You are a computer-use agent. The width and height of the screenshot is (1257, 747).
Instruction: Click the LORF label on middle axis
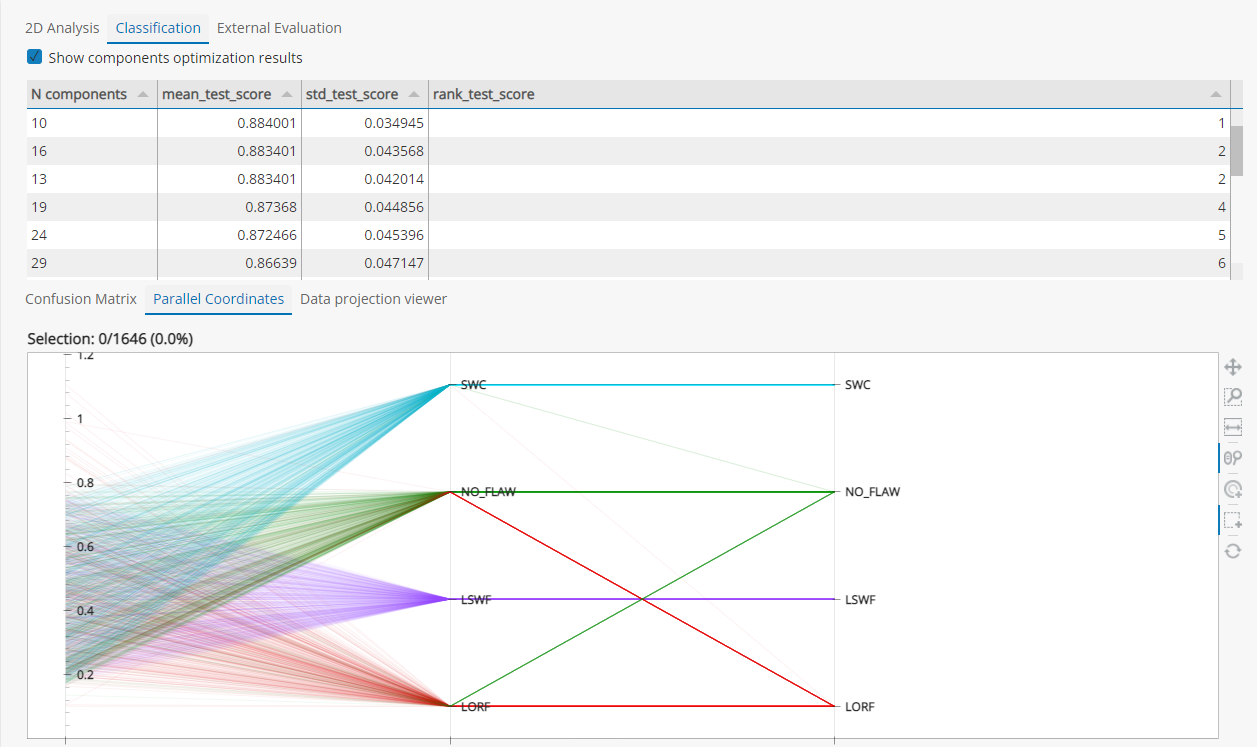click(x=475, y=707)
